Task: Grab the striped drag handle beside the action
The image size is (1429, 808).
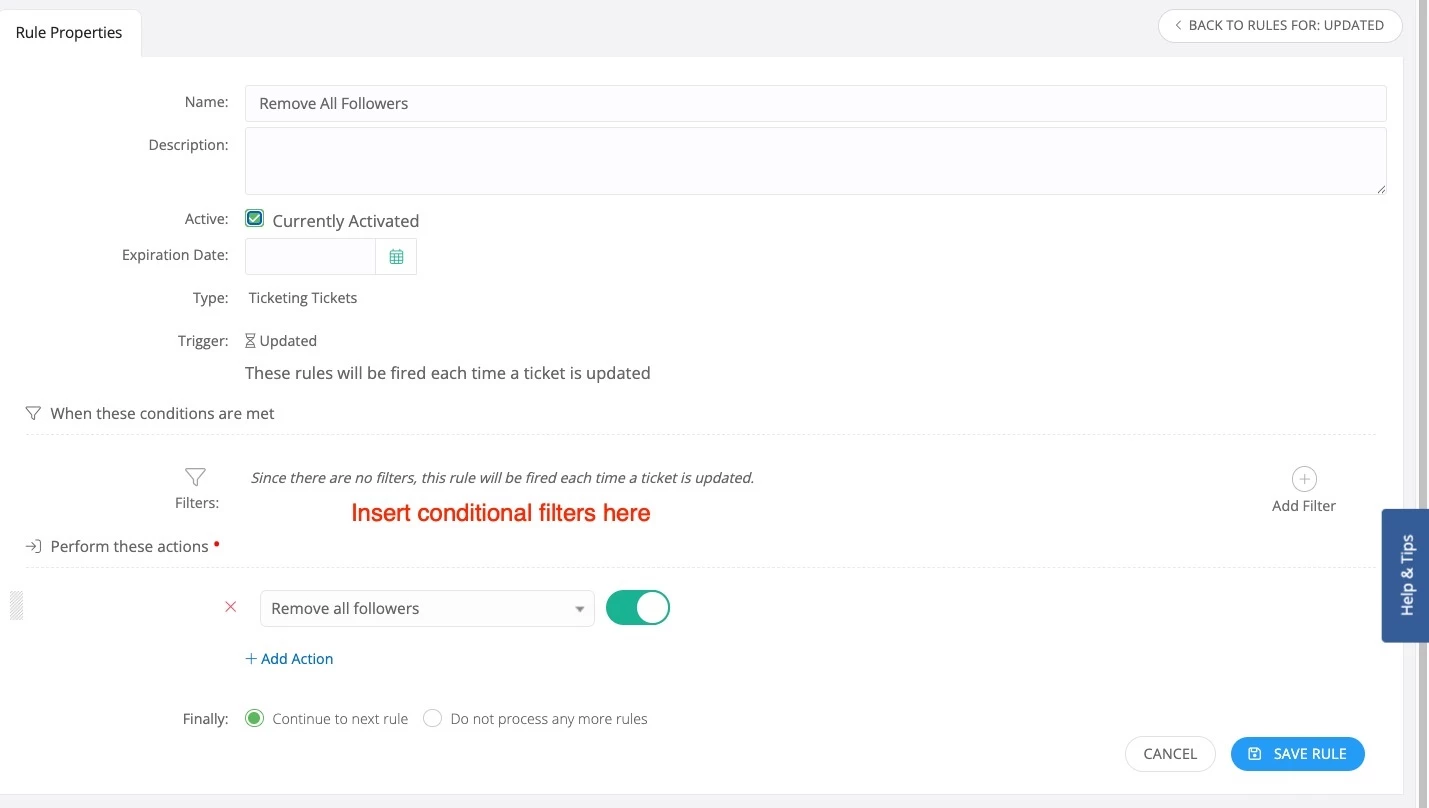Action: (x=16, y=606)
